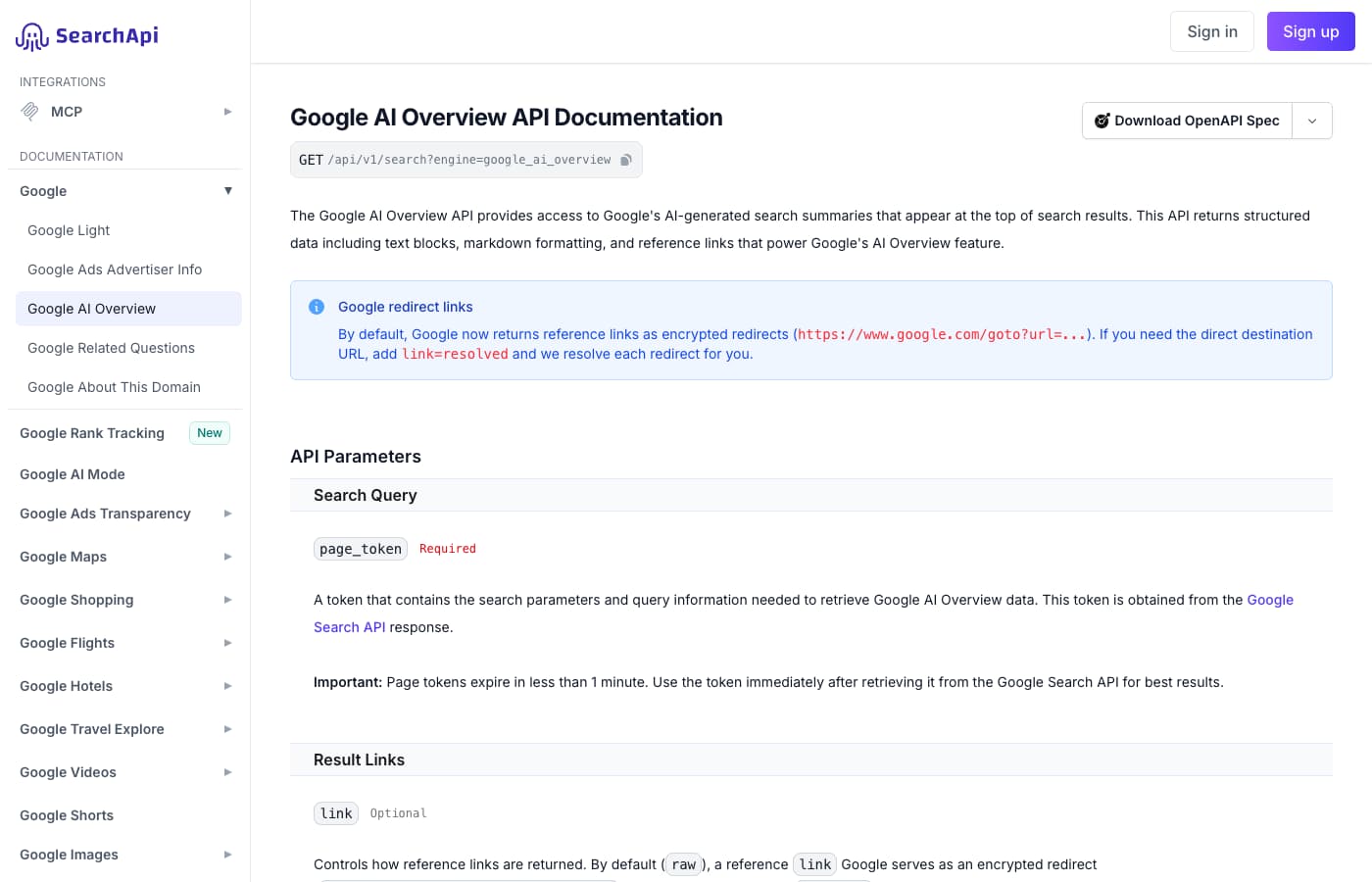This screenshot has height=882, width=1372.
Task: Expand Google Flights submenu arrow
Action: 227,643
